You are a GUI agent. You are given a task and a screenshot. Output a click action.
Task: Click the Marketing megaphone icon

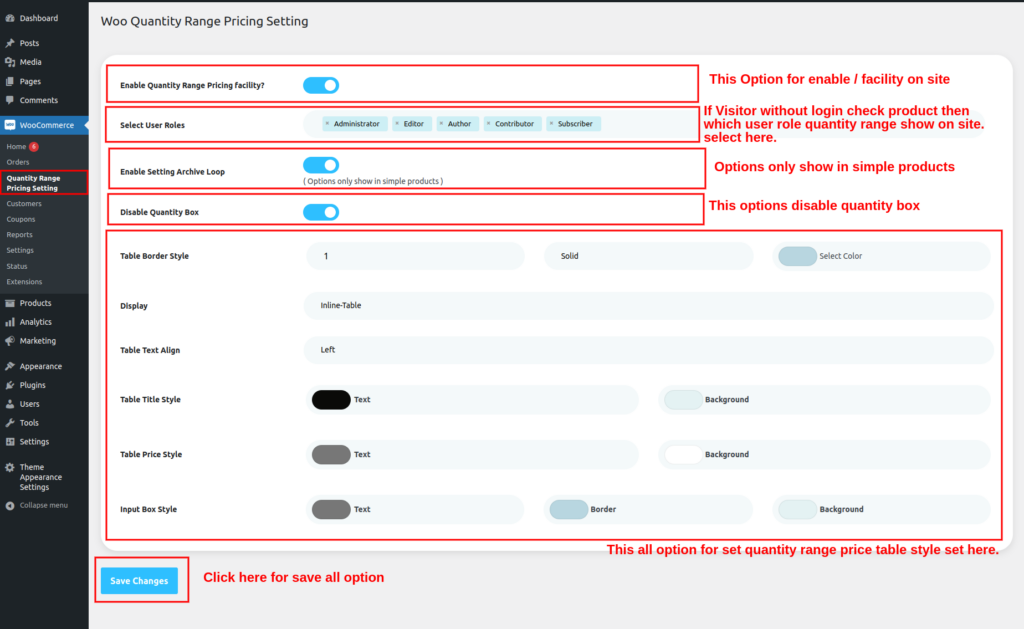click(10, 341)
